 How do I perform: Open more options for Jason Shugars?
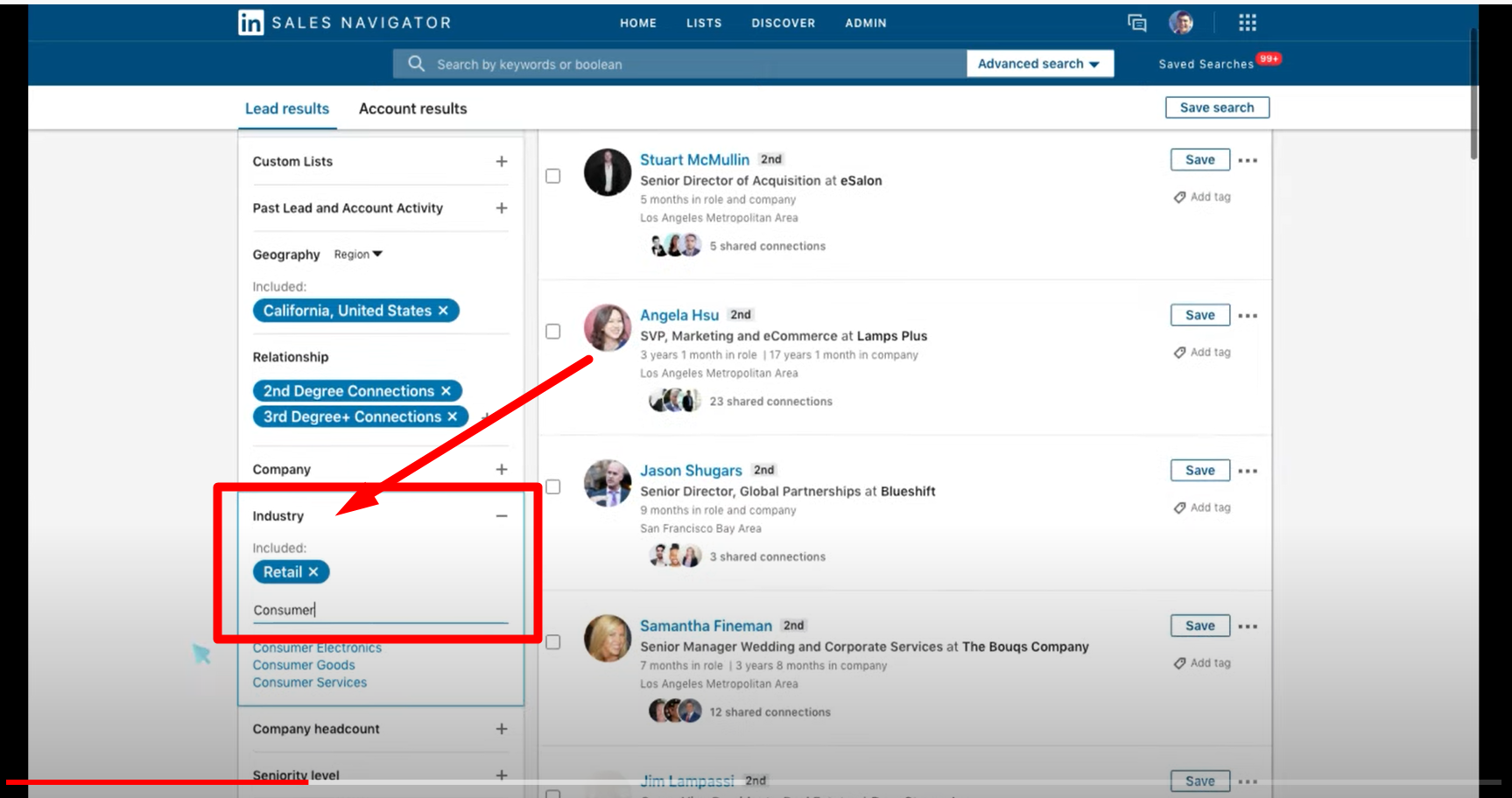(1248, 471)
